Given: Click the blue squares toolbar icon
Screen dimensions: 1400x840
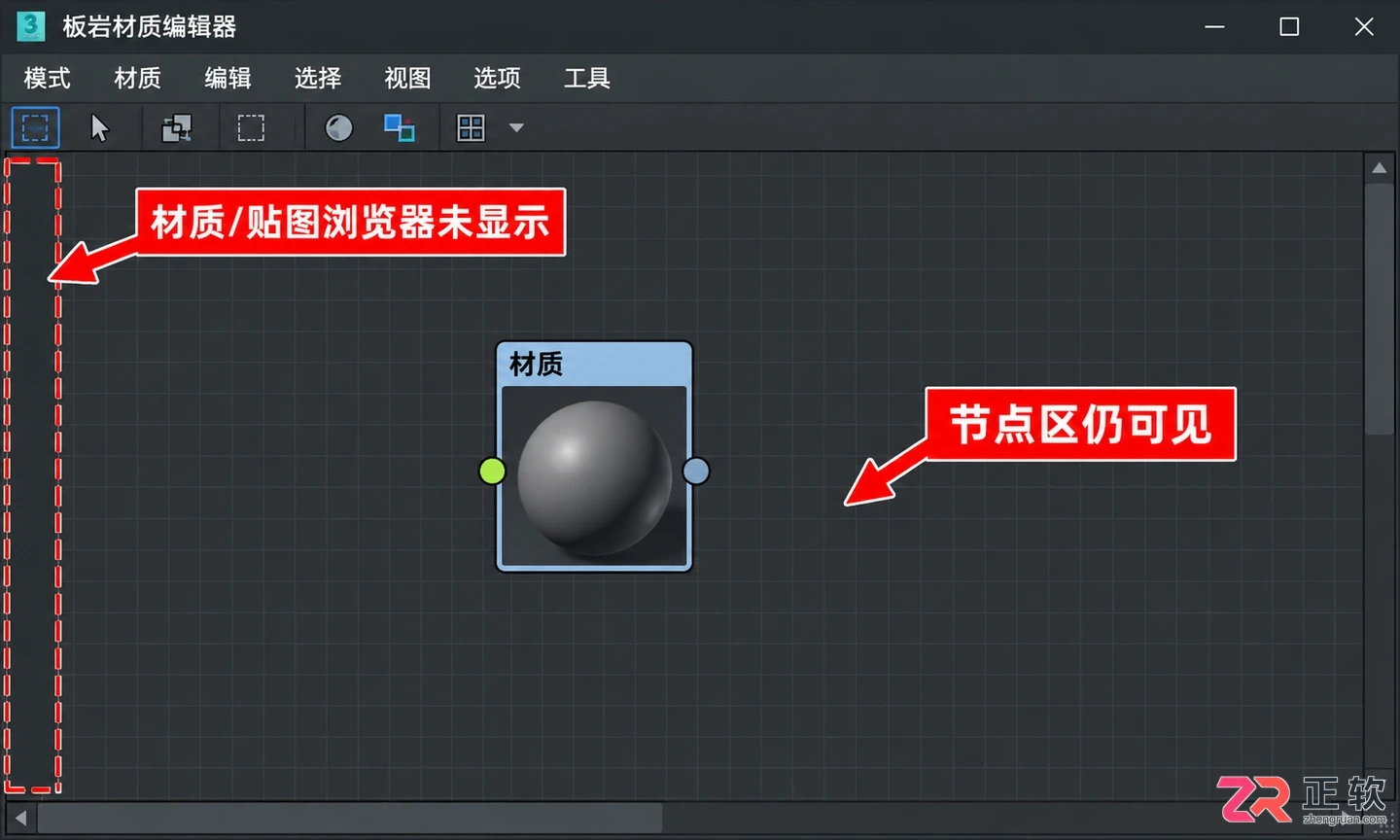Looking at the screenshot, I should point(400,127).
